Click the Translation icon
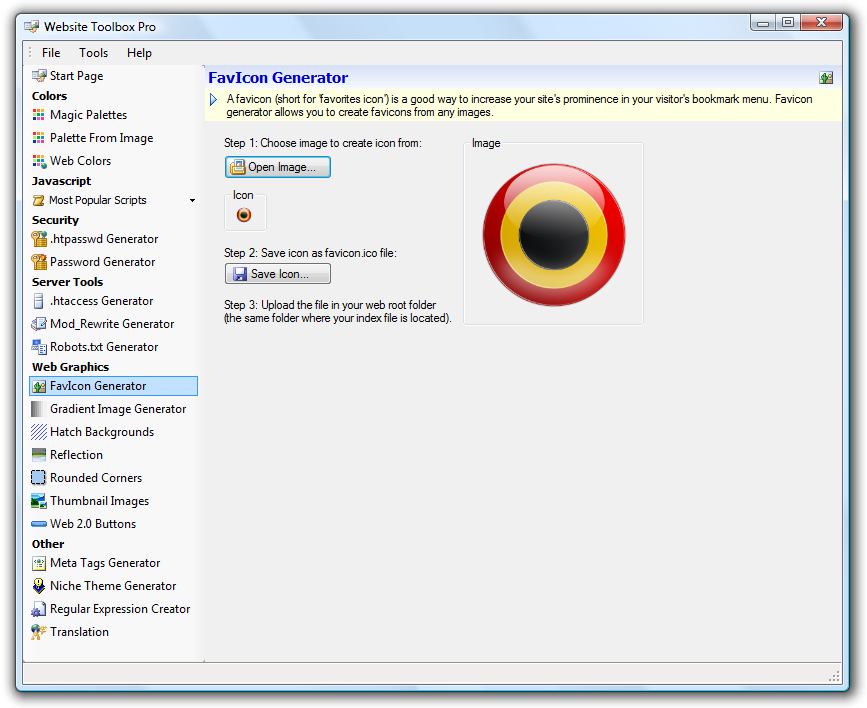867x708 pixels. [39, 632]
